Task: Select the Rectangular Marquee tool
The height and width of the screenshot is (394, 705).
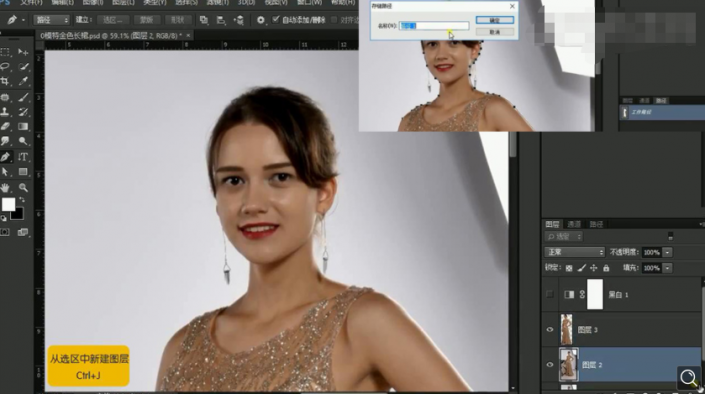Action: pos(5,52)
